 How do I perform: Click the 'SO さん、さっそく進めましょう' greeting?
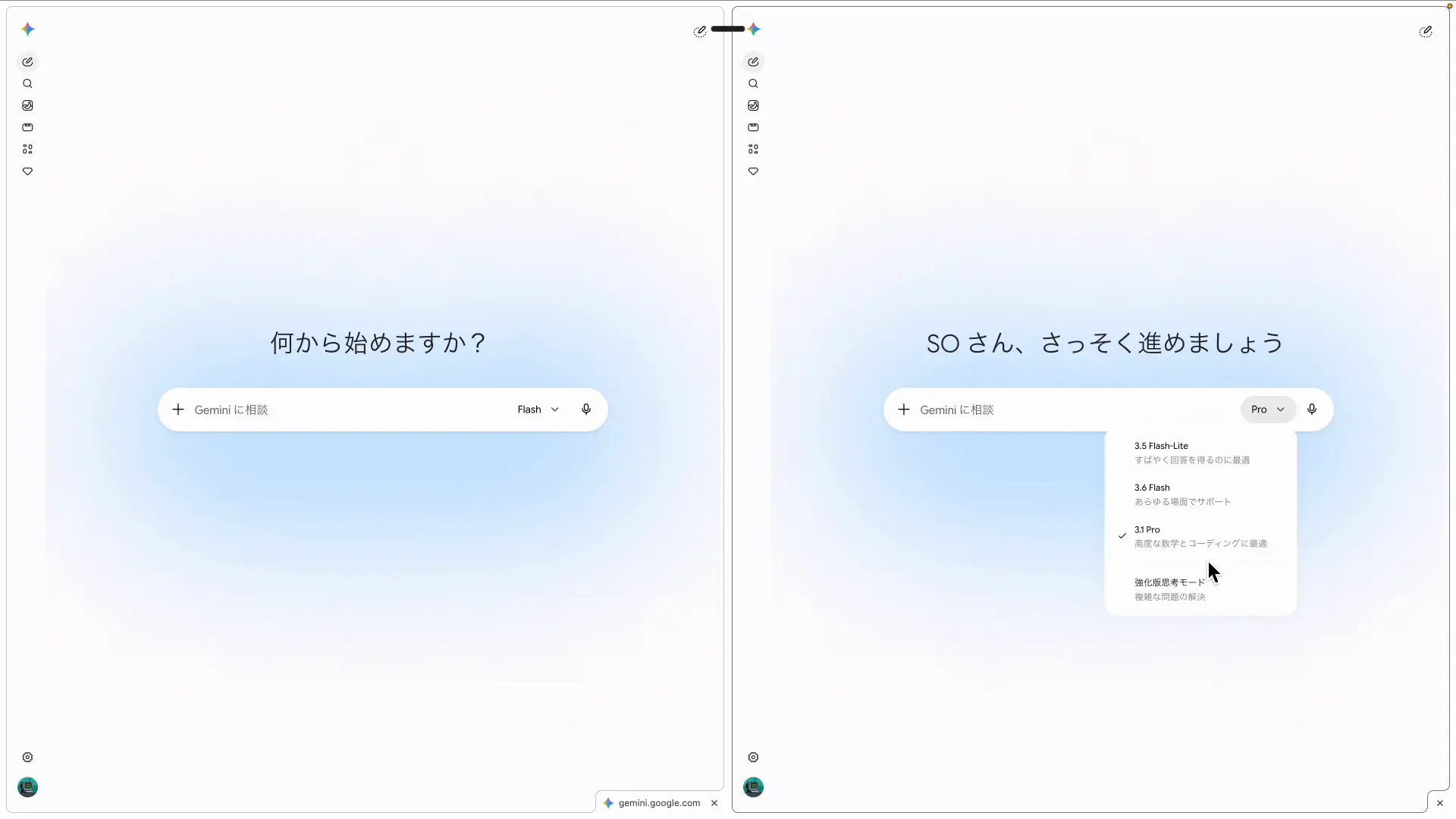[1105, 343]
